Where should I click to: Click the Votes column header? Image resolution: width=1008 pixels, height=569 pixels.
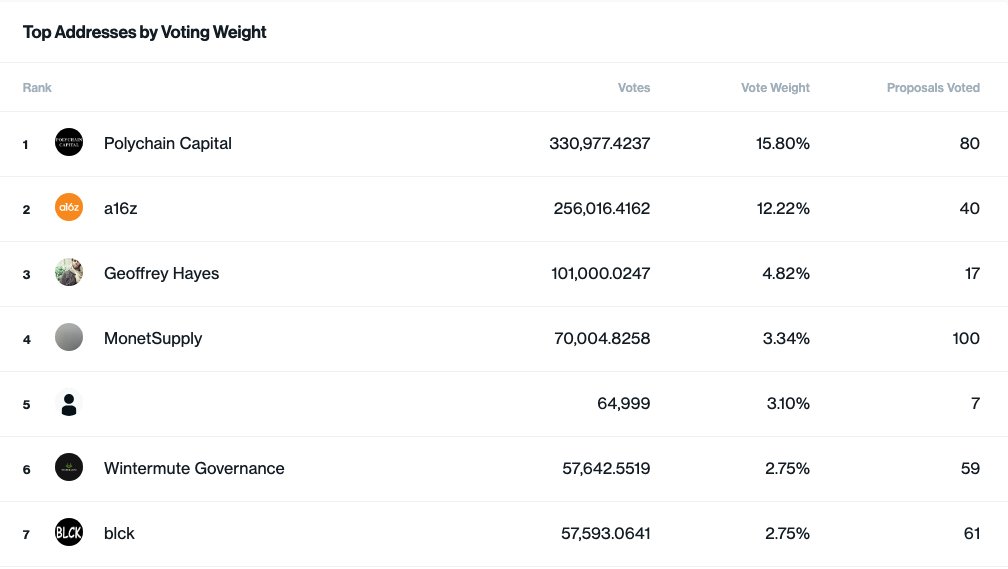point(634,87)
